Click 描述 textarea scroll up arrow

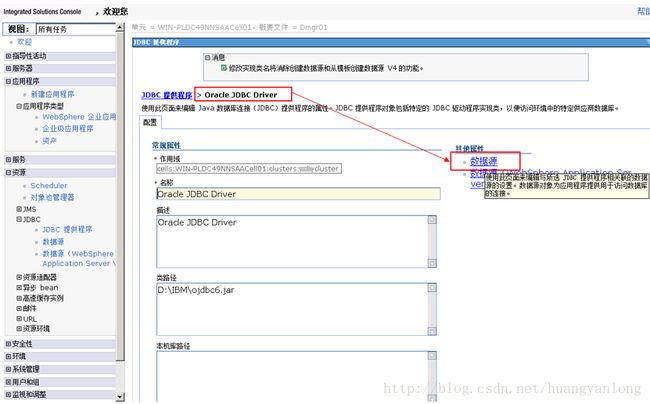[x=432, y=220]
